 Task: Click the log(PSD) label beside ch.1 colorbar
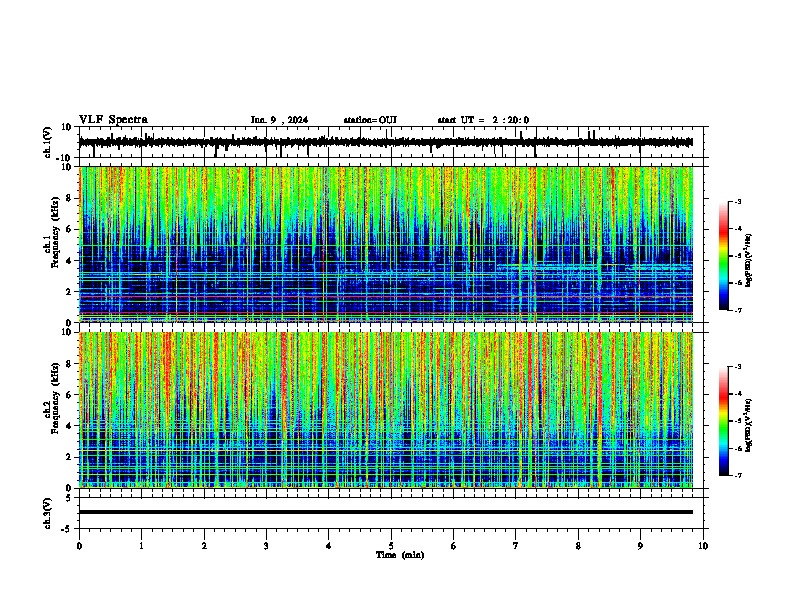[x=748, y=260]
